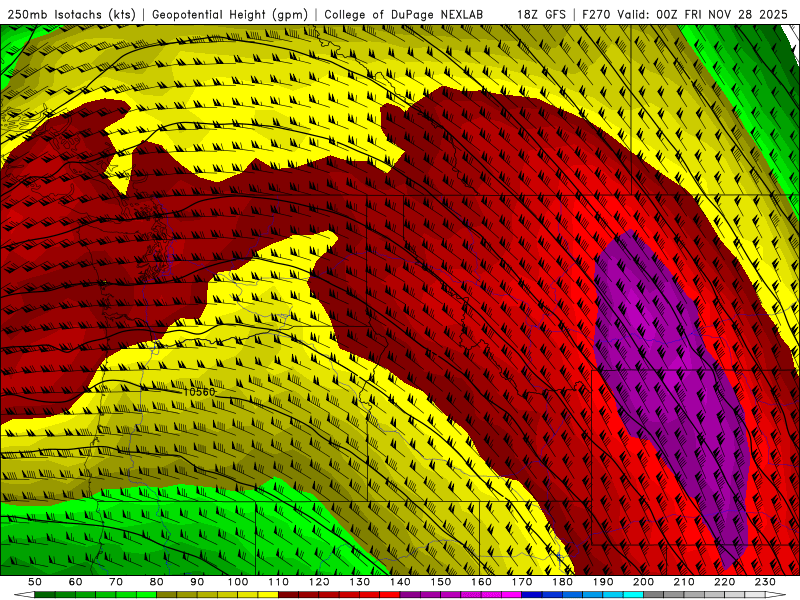Click the legend value 50
800x600 pixels.
[x=35, y=582]
